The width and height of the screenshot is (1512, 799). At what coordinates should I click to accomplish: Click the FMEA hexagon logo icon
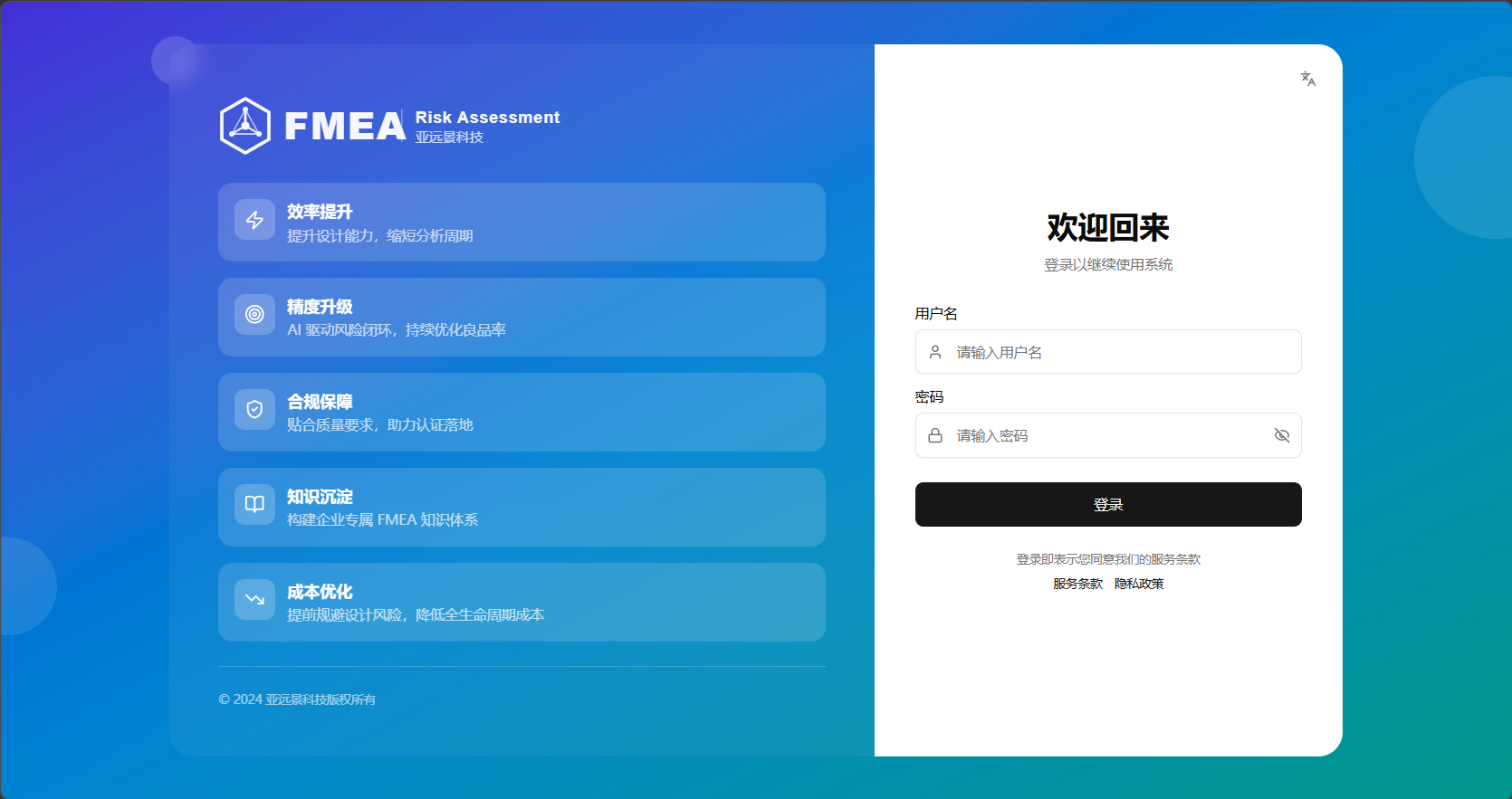click(x=245, y=126)
